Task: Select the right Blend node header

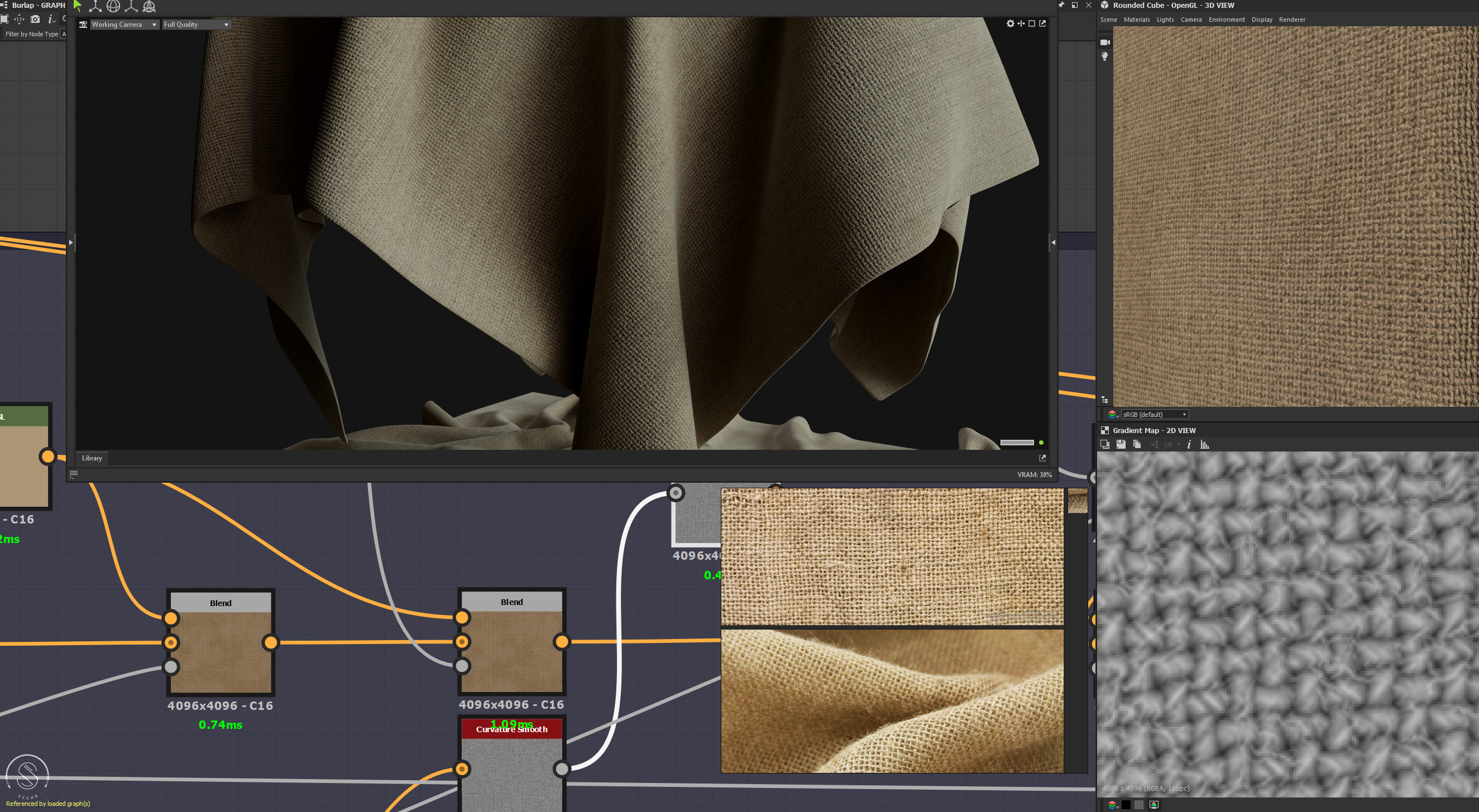Action: click(x=511, y=602)
